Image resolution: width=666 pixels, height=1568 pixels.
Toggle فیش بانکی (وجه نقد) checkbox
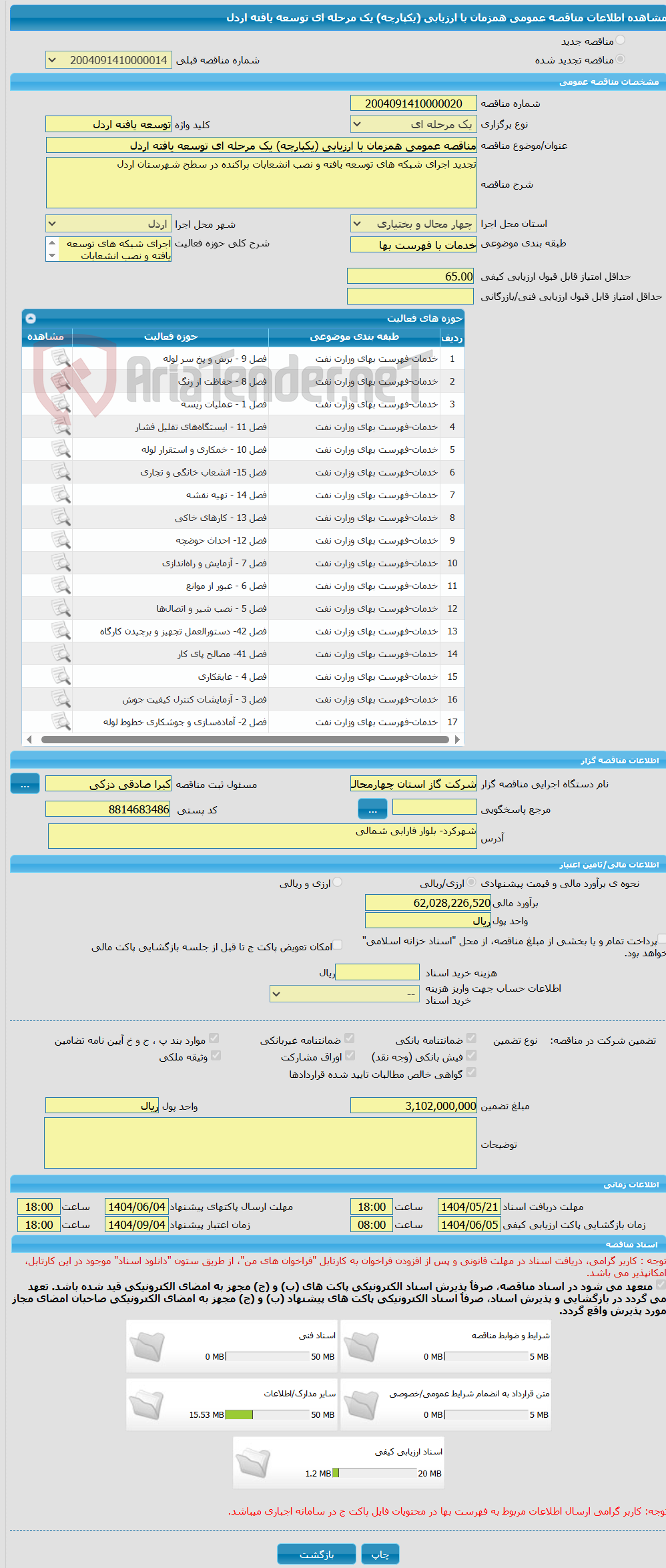(471, 1055)
